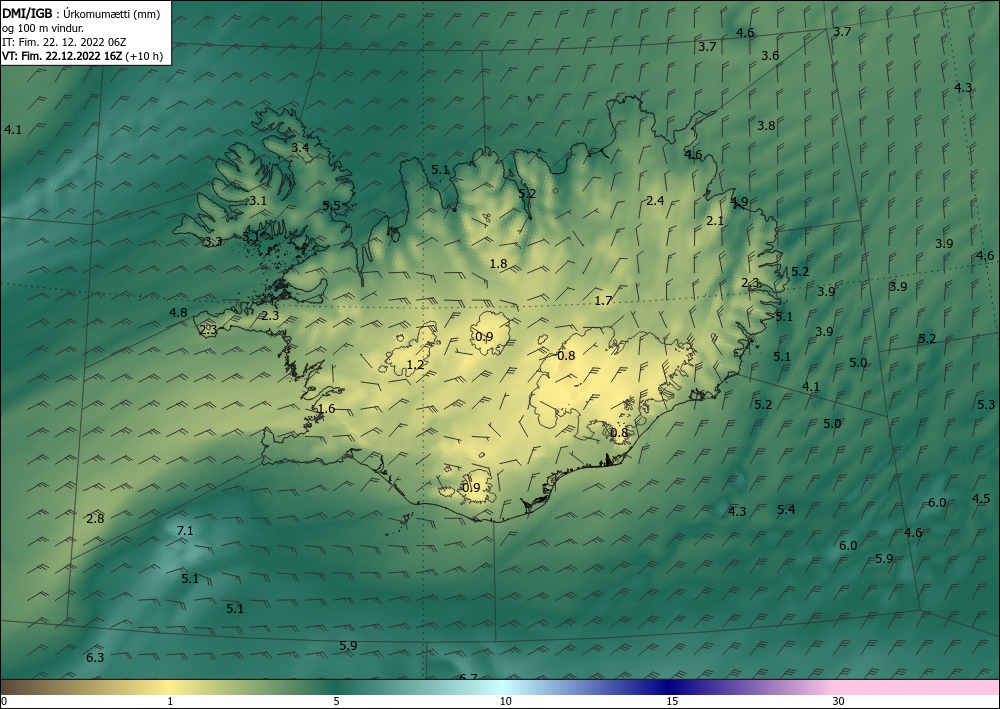Click the 1.6 value in west Iceland

[x=326, y=409]
